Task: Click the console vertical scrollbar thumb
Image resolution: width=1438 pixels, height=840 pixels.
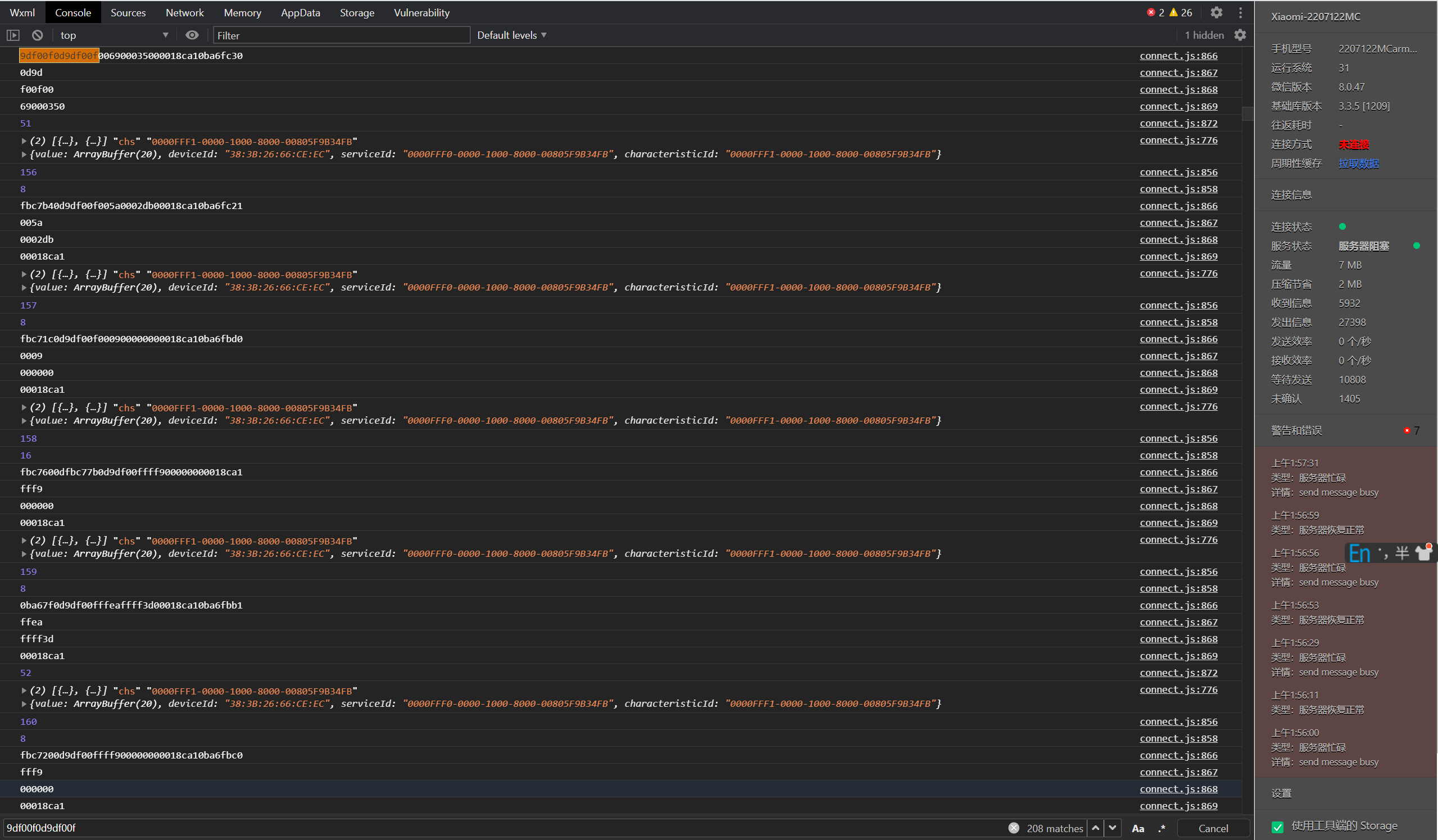Action: pos(1248,113)
